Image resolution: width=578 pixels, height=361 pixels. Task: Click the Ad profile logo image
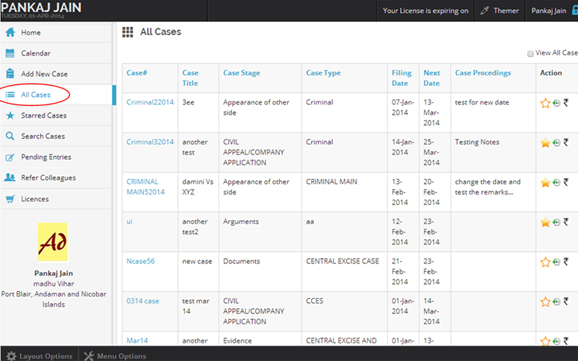pyautogui.click(x=53, y=242)
